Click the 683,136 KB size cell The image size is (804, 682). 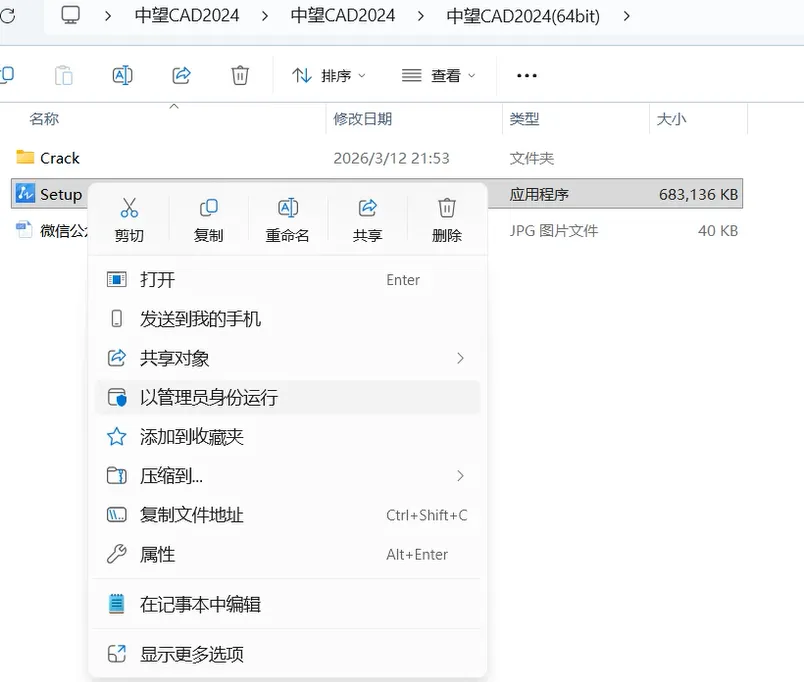click(698, 194)
